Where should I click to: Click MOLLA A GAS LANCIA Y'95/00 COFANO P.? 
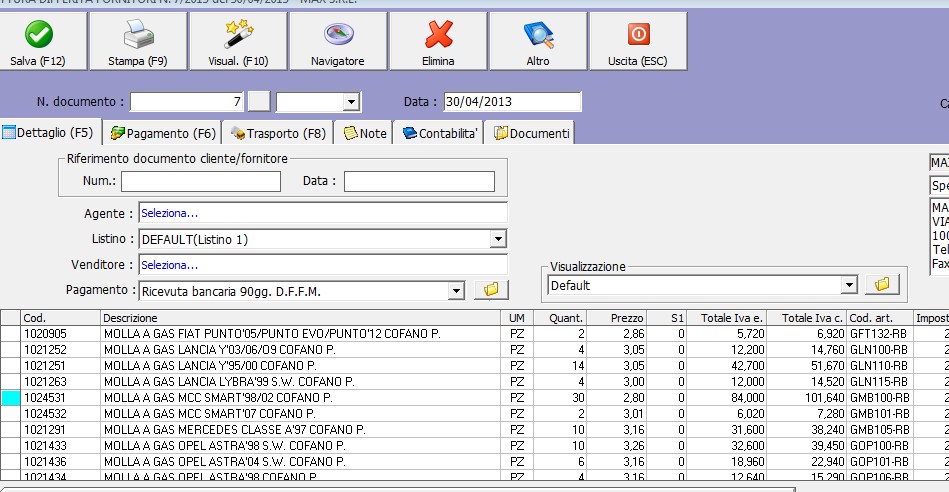[210, 366]
